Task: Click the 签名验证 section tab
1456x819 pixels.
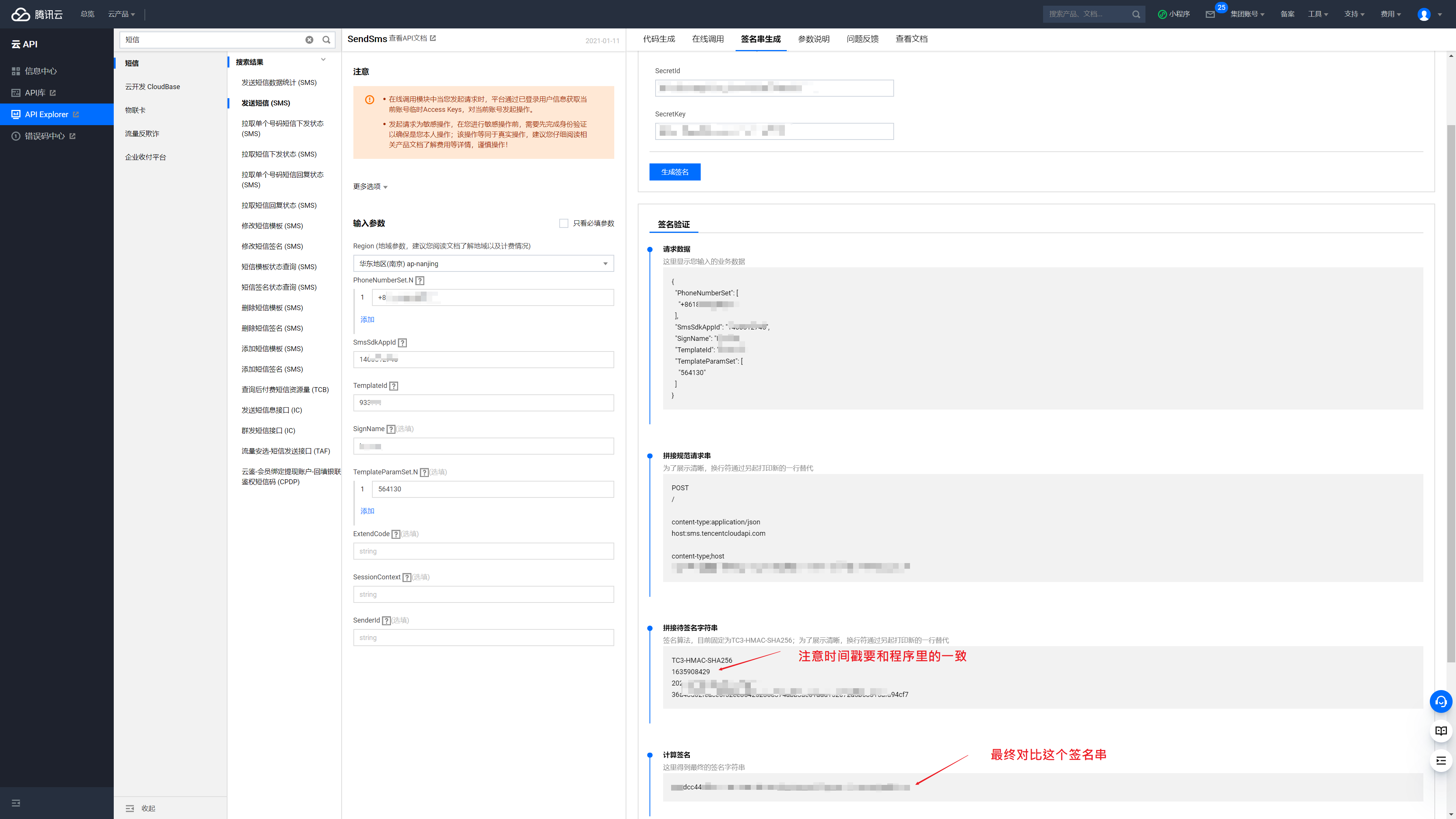Action: [674, 224]
